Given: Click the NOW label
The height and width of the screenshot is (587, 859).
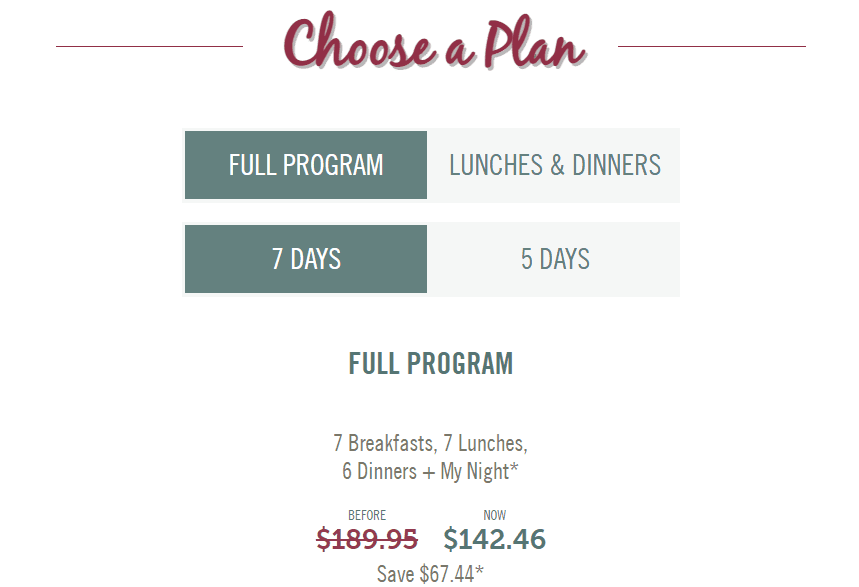Looking at the screenshot, I should [494, 515].
